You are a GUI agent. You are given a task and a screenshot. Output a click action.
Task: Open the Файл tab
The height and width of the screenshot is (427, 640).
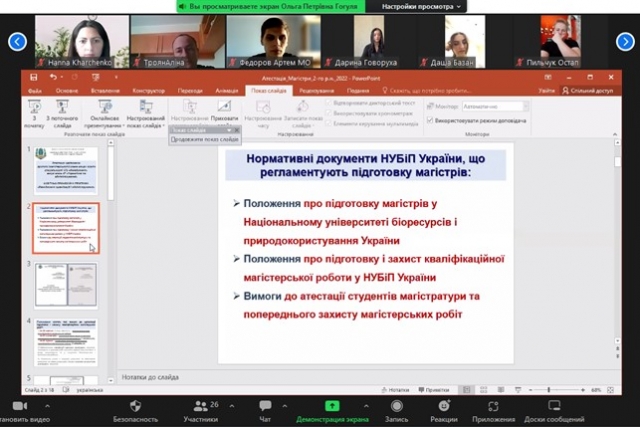35,91
